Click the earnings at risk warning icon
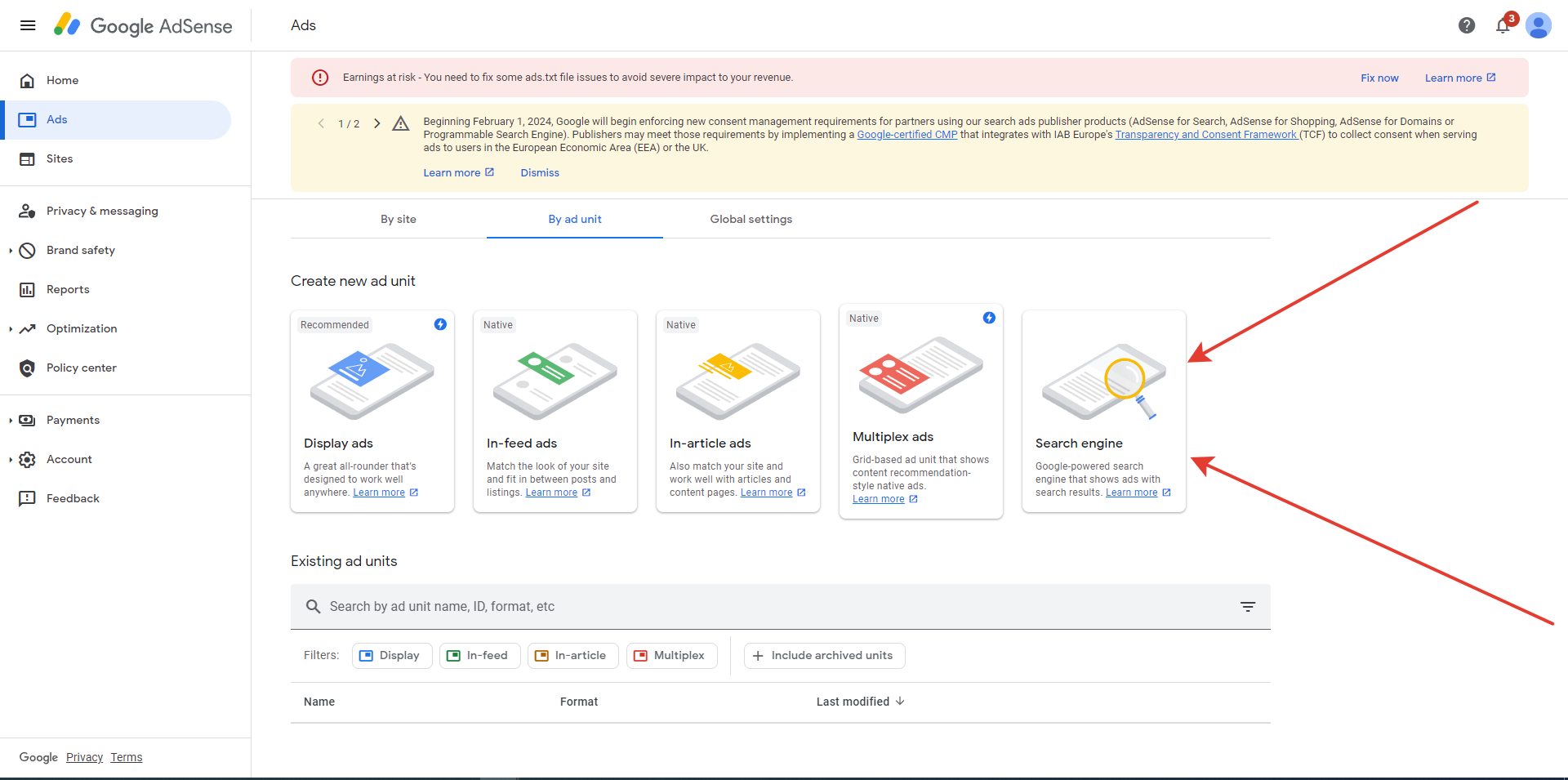The width and height of the screenshot is (1568, 780). [320, 78]
